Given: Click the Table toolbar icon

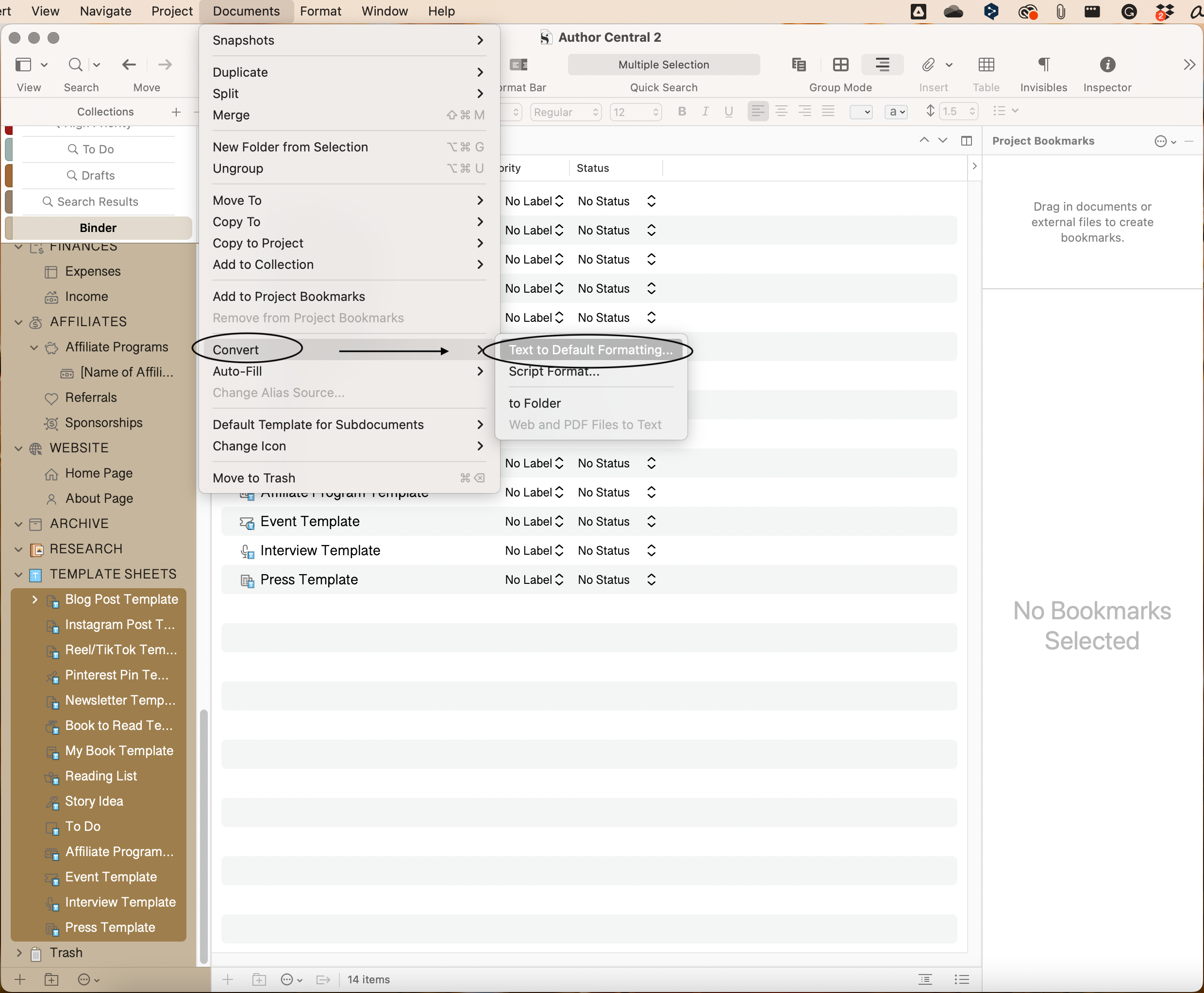Looking at the screenshot, I should coord(986,65).
